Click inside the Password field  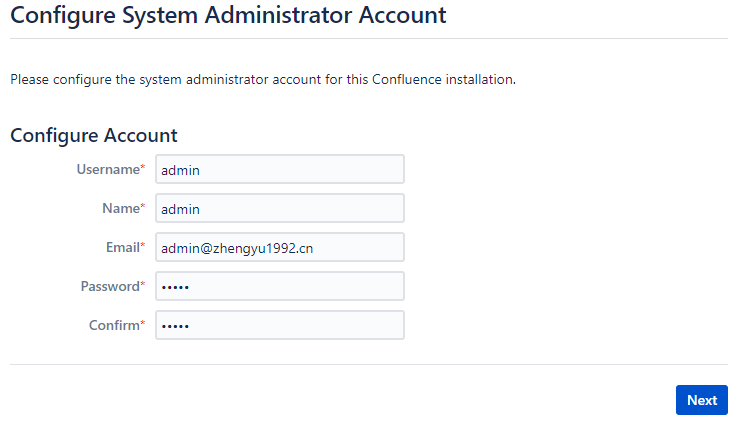click(x=280, y=286)
